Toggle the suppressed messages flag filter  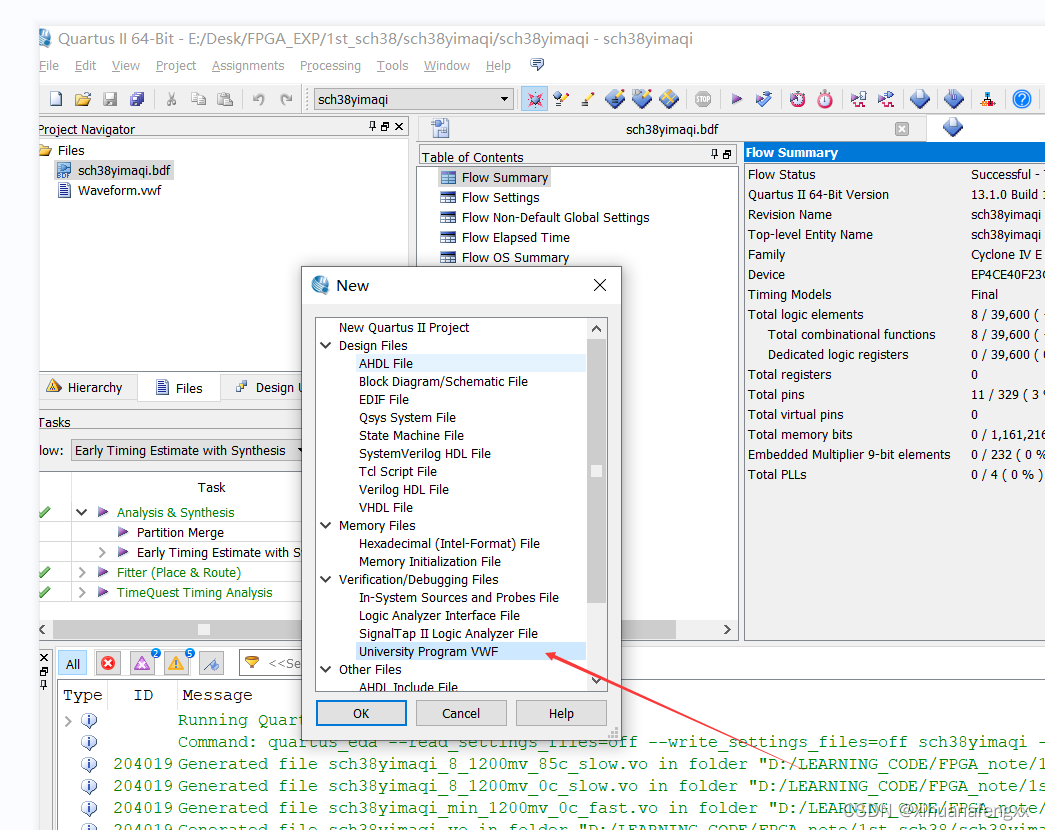(211, 663)
